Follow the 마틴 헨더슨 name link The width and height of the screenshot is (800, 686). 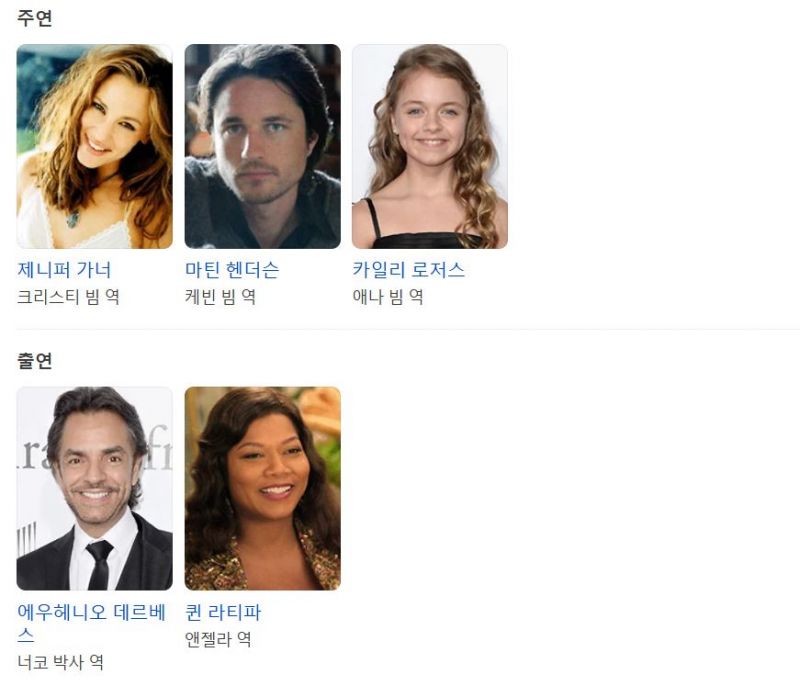click(x=232, y=270)
